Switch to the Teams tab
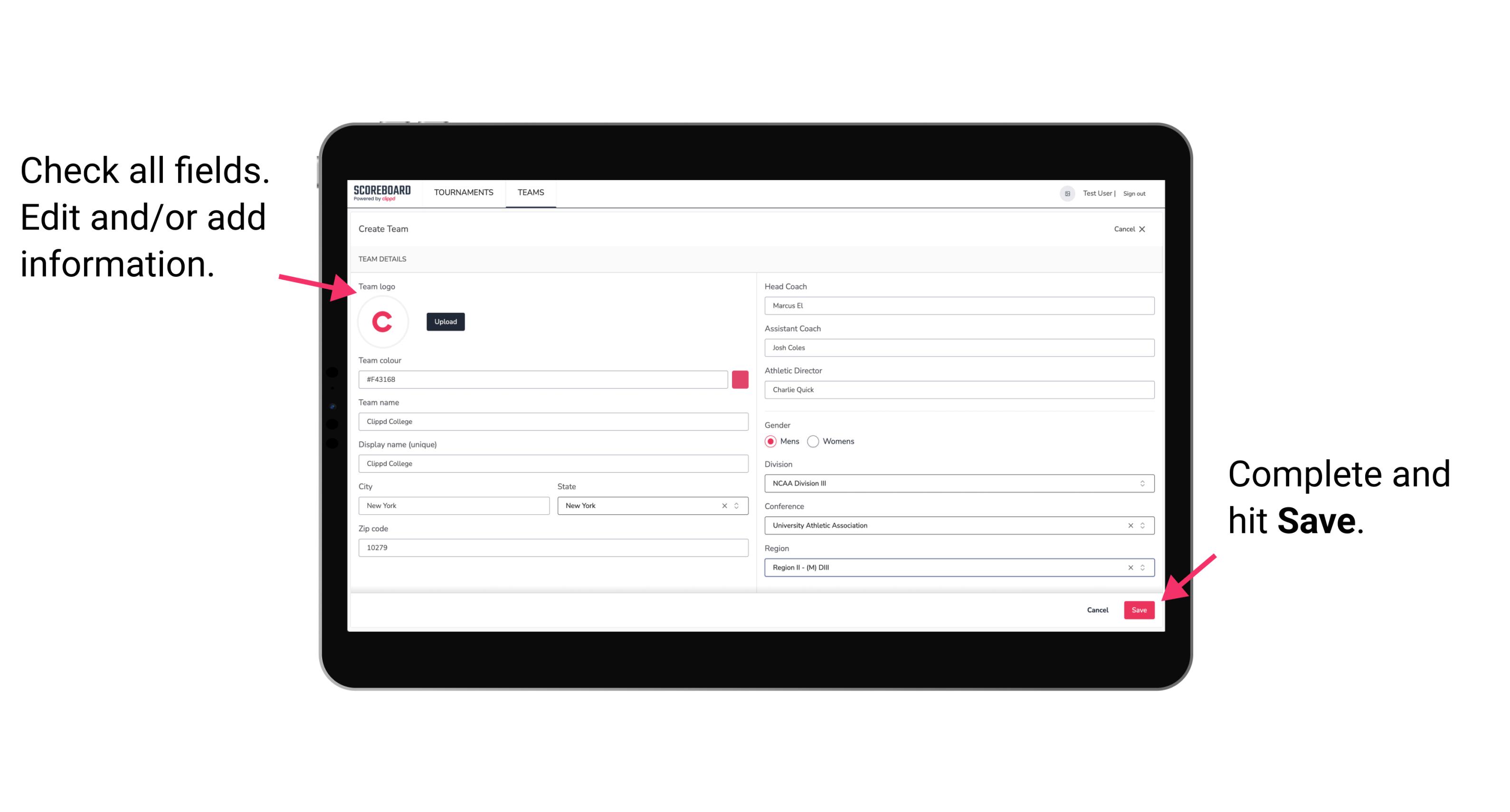Viewport: 1510px width, 812px height. [530, 192]
